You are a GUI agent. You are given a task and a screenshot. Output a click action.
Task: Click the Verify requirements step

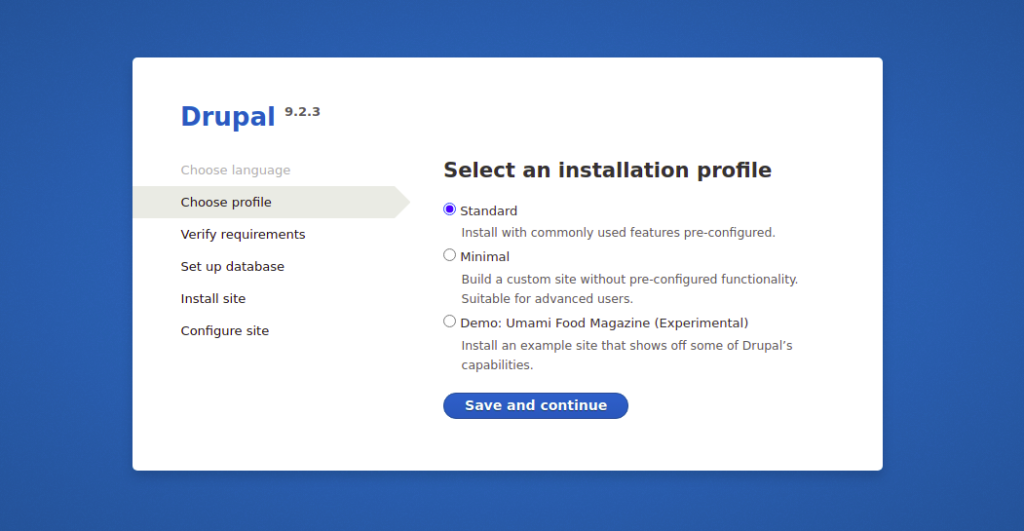pyautogui.click(x=243, y=234)
